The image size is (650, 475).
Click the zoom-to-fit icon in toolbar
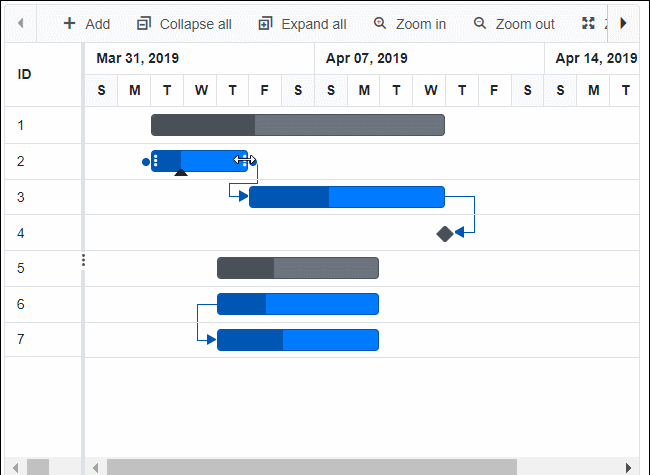[588, 23]
